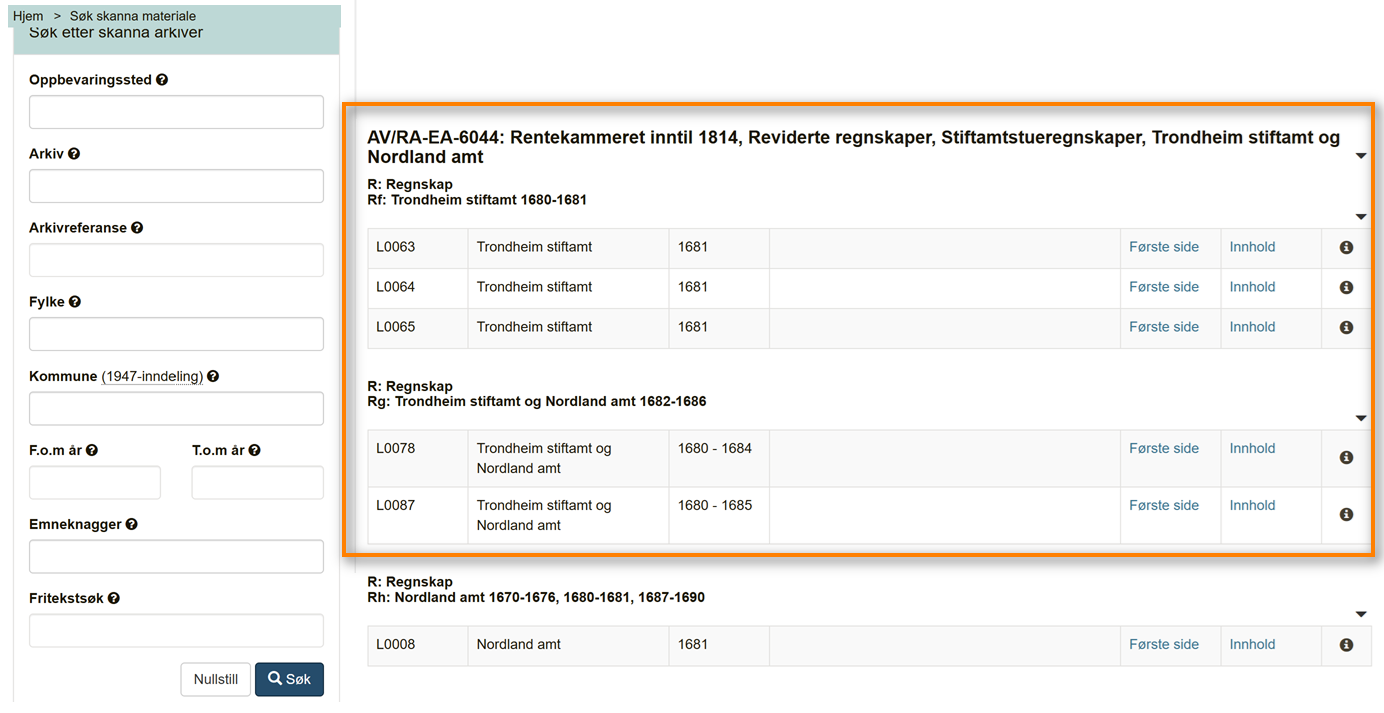The image size is (1384, 713).
Task: Click info icon for Nordland amt L0008
Action: tap(1346, 645)
